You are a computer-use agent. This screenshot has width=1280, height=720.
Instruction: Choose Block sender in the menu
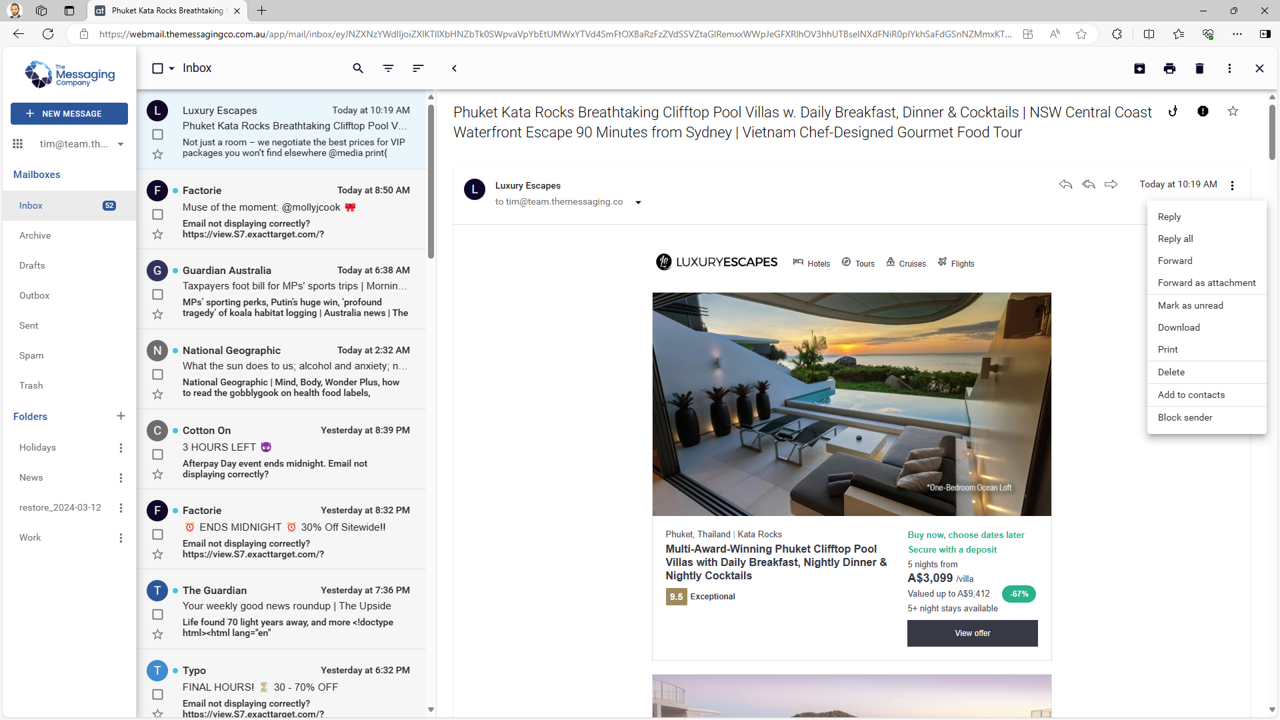(x=1207, y=418)
